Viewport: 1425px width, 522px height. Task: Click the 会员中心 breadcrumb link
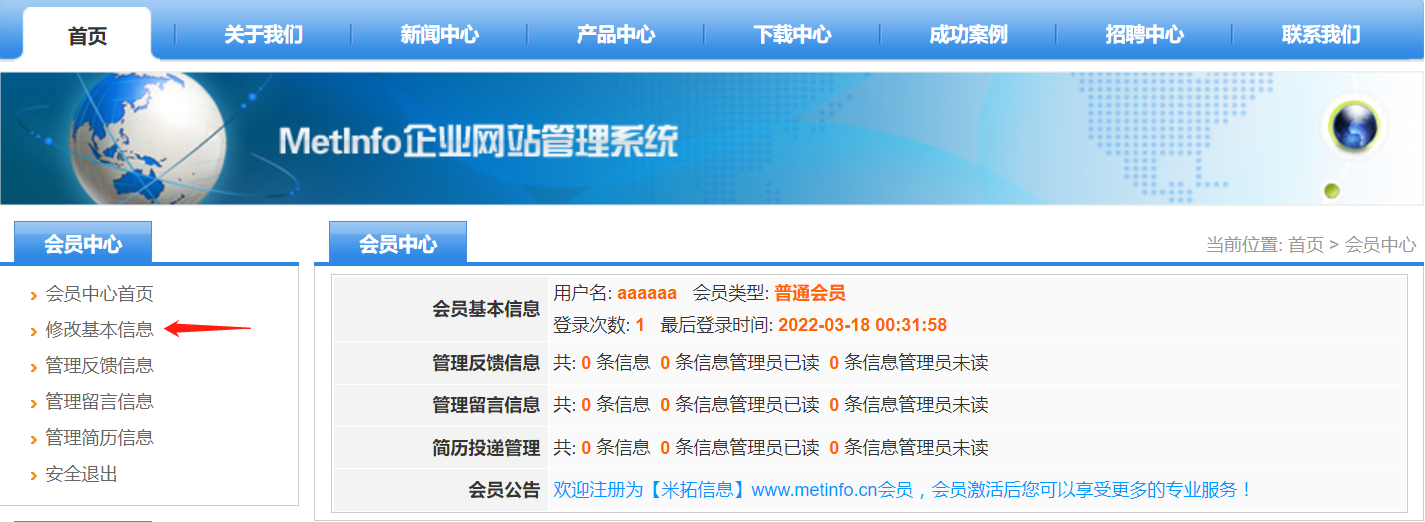click(1380, 245)
